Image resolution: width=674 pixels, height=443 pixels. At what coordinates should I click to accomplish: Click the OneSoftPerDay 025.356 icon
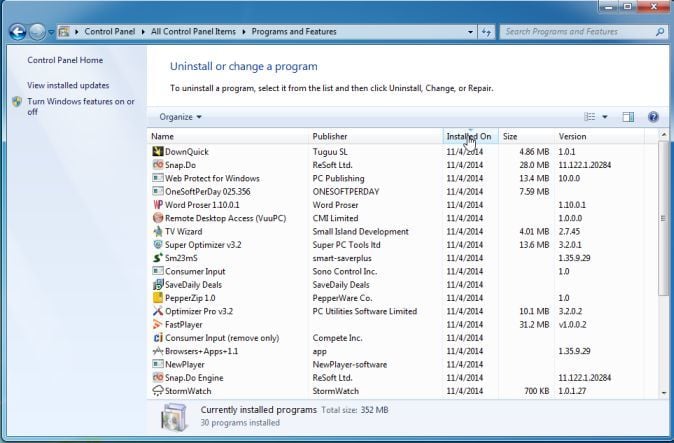pyautogui.click(x=158, y=191)
